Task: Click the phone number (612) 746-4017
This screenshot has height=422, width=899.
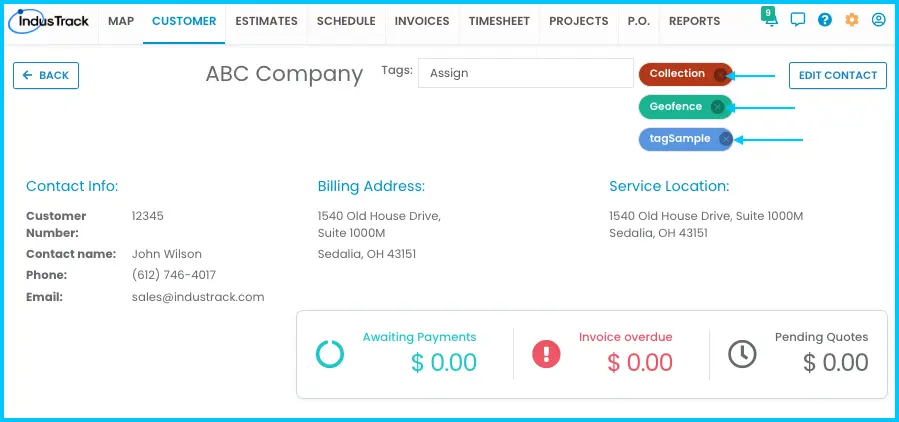Action: click(174, 275)
